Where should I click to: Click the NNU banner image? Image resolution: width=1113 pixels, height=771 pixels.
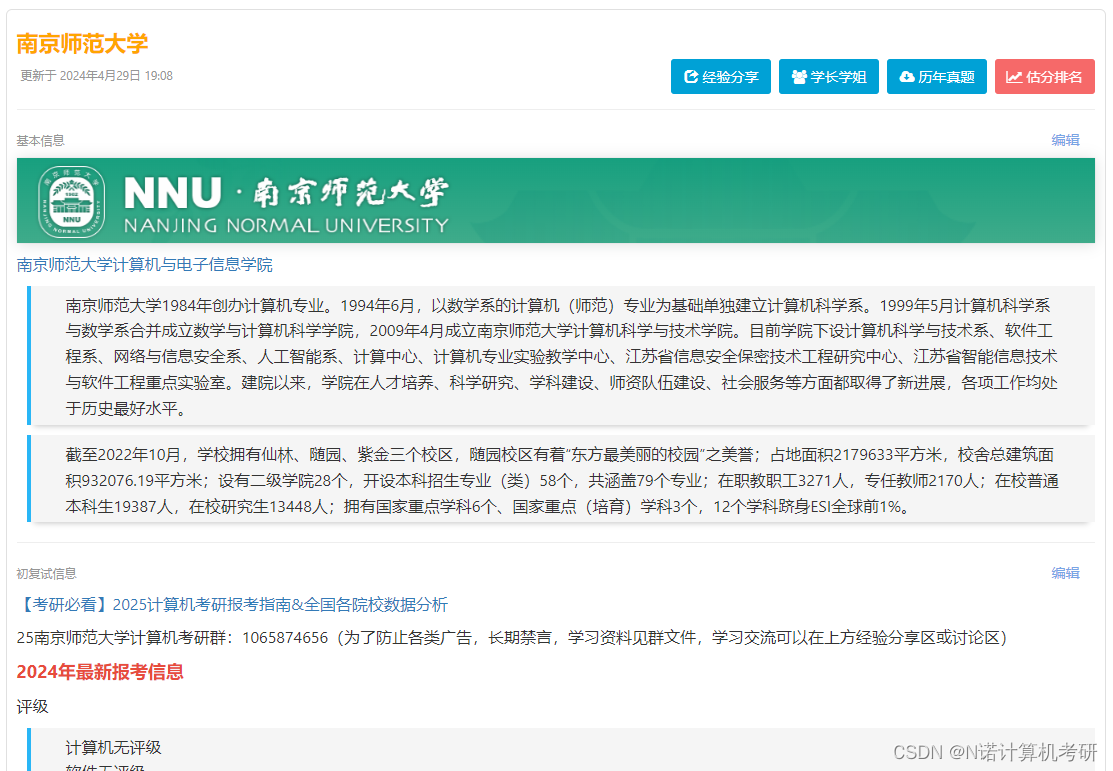[x=556, y=200]
